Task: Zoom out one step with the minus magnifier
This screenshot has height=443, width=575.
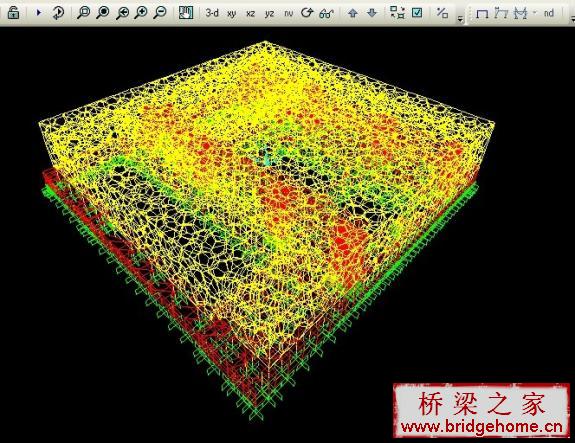Action: pos(160,13)
